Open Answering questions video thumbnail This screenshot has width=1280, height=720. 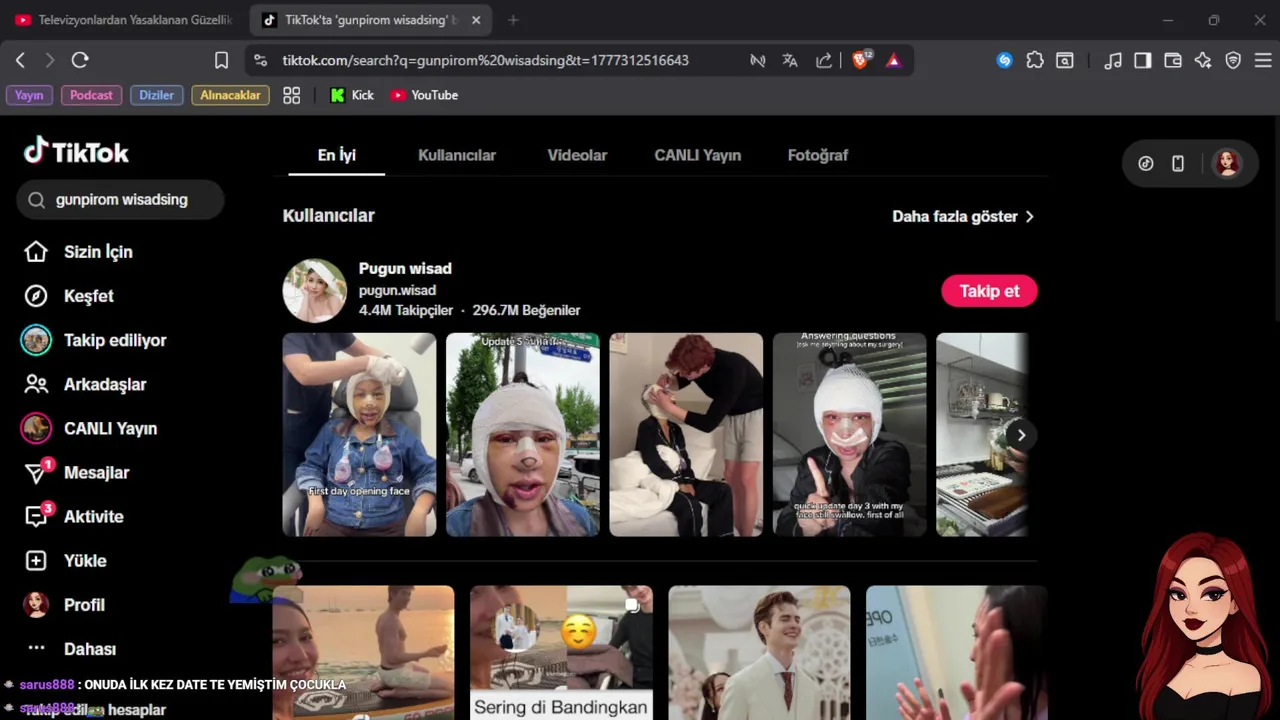[849, 435]
